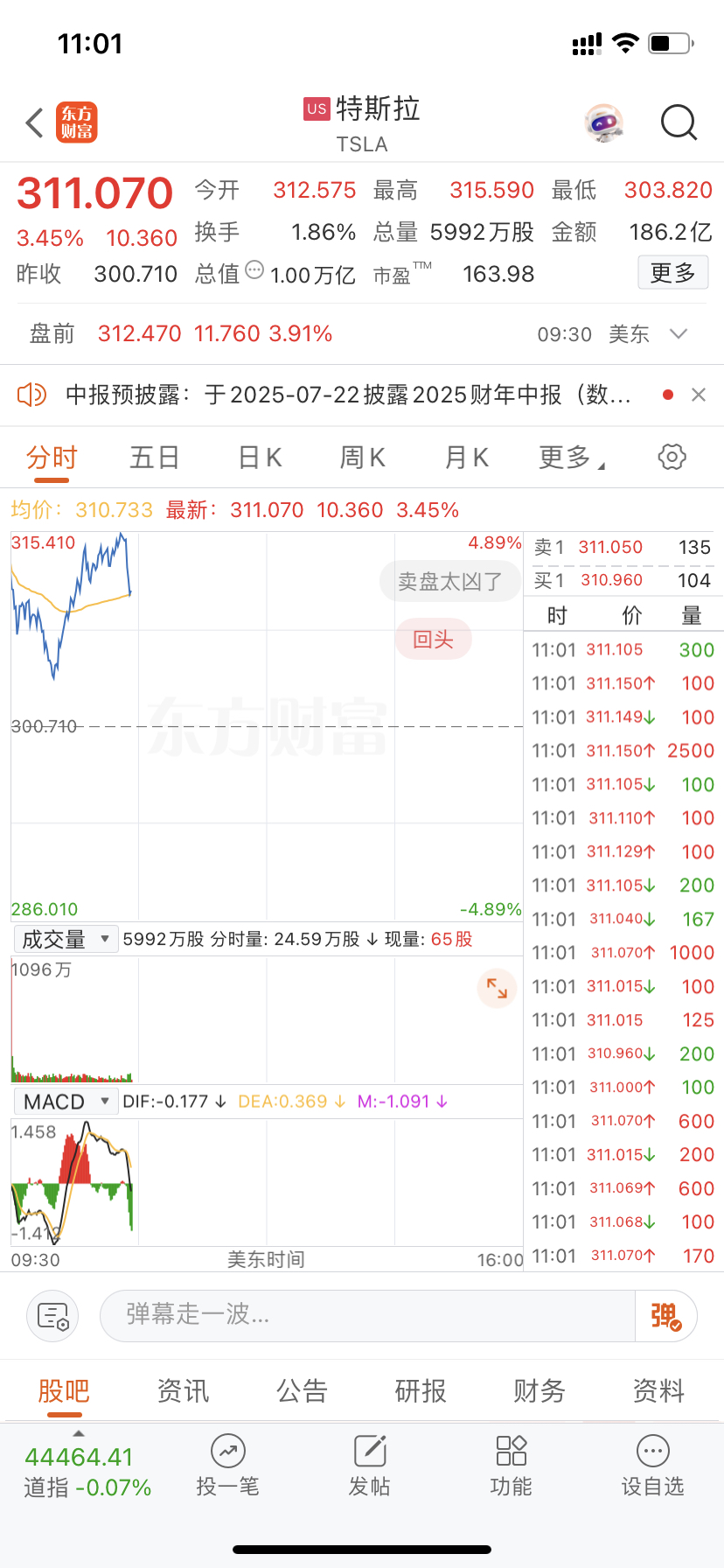
Task: Open the 功能 grid icon
Action: tap(512, 1451)
